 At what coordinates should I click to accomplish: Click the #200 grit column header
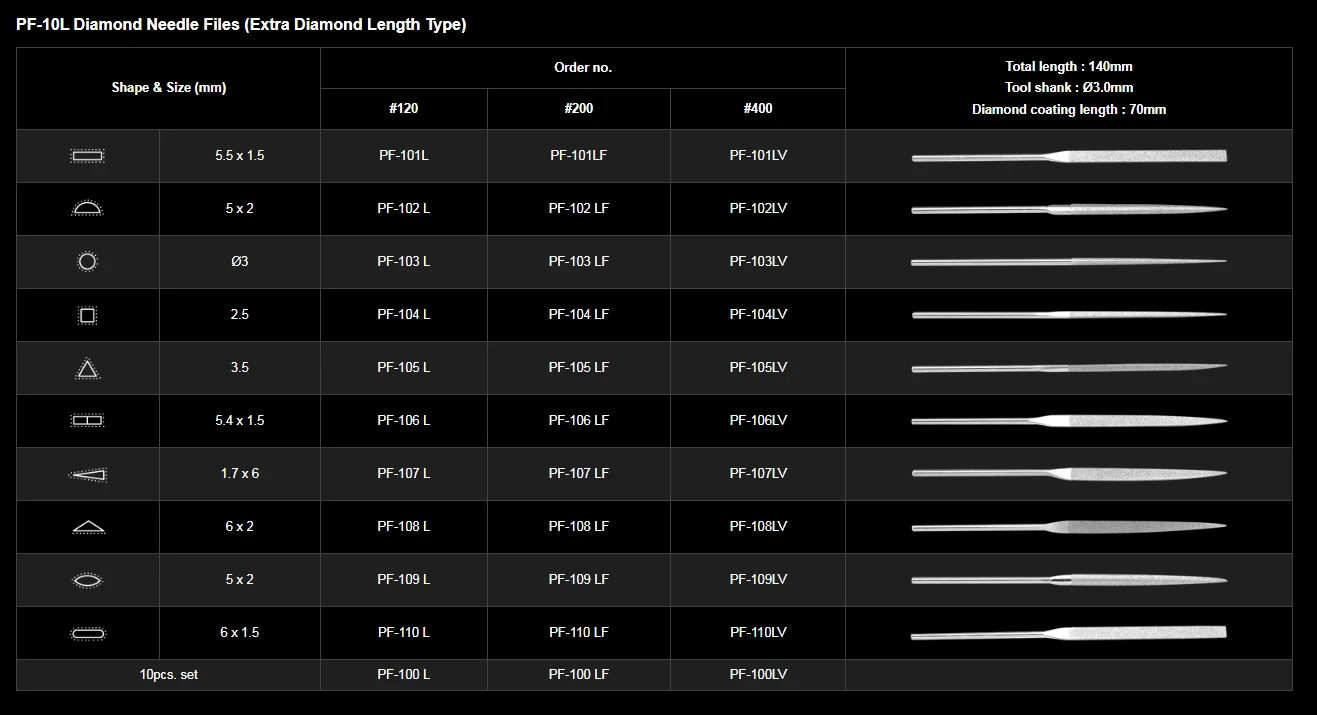click(578, 109)
